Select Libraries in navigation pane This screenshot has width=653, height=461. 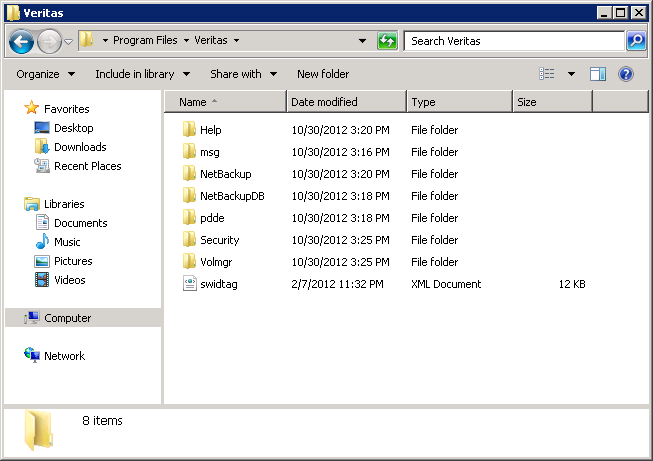coord(64,204)
